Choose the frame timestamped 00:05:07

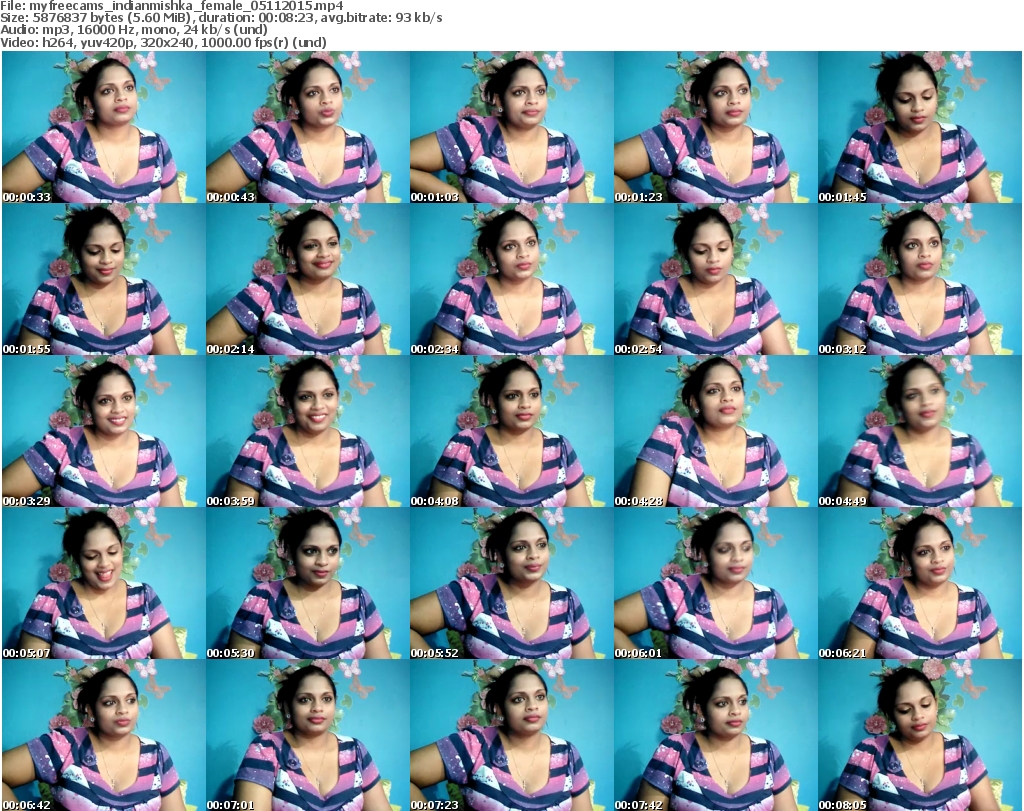[x=103, y=583]
